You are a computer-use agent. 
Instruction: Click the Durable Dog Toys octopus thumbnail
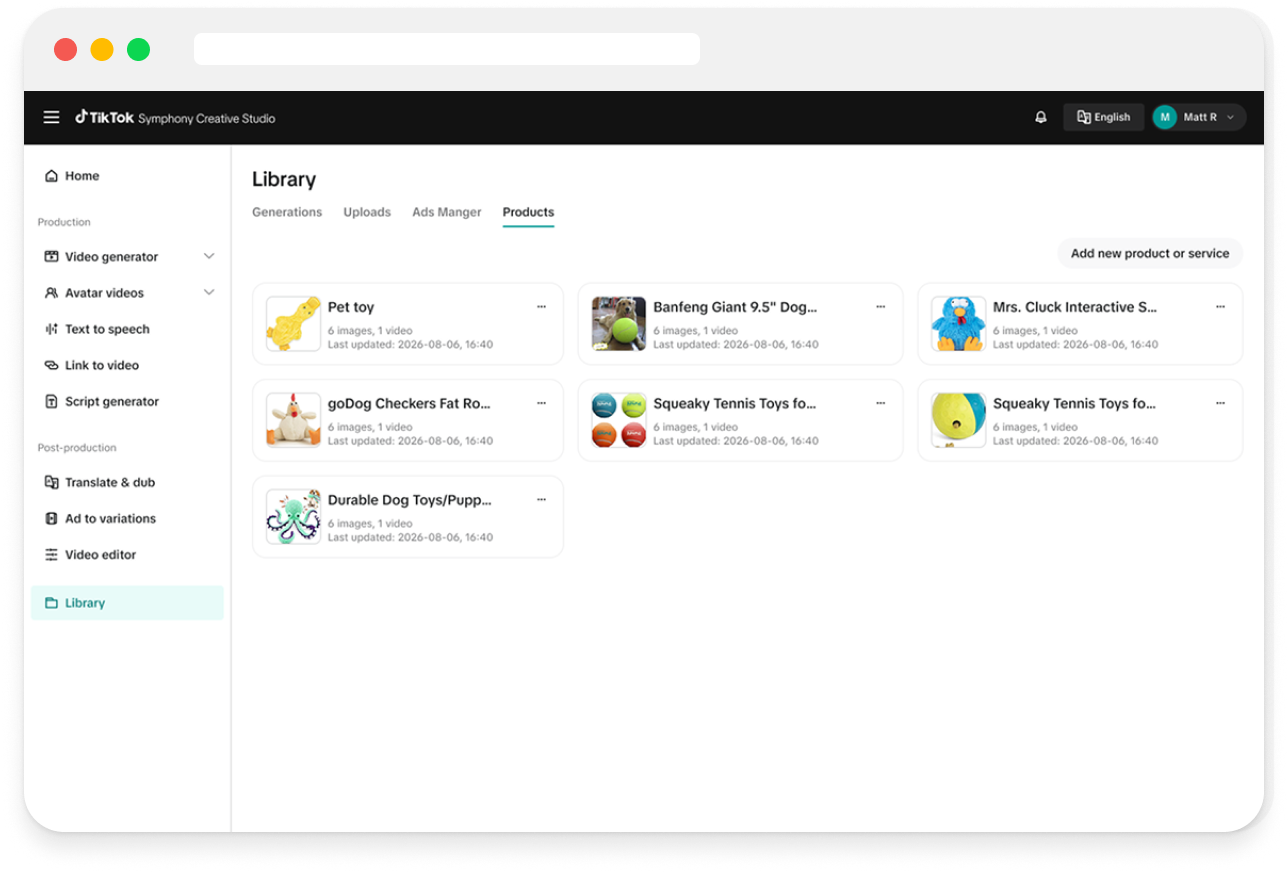click(293, 517)
